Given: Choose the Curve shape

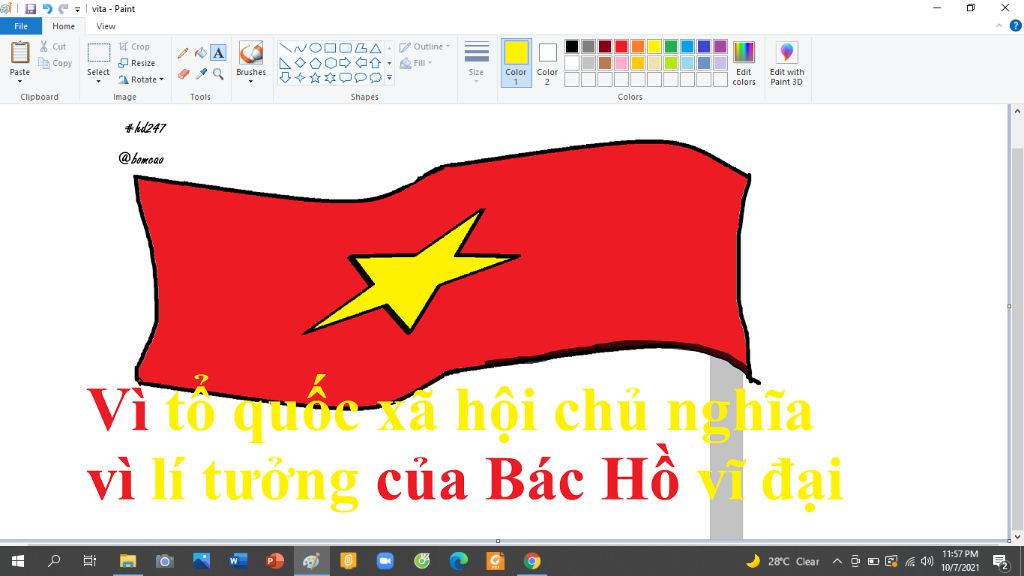Looking at the screenshot, I should 300,48.
